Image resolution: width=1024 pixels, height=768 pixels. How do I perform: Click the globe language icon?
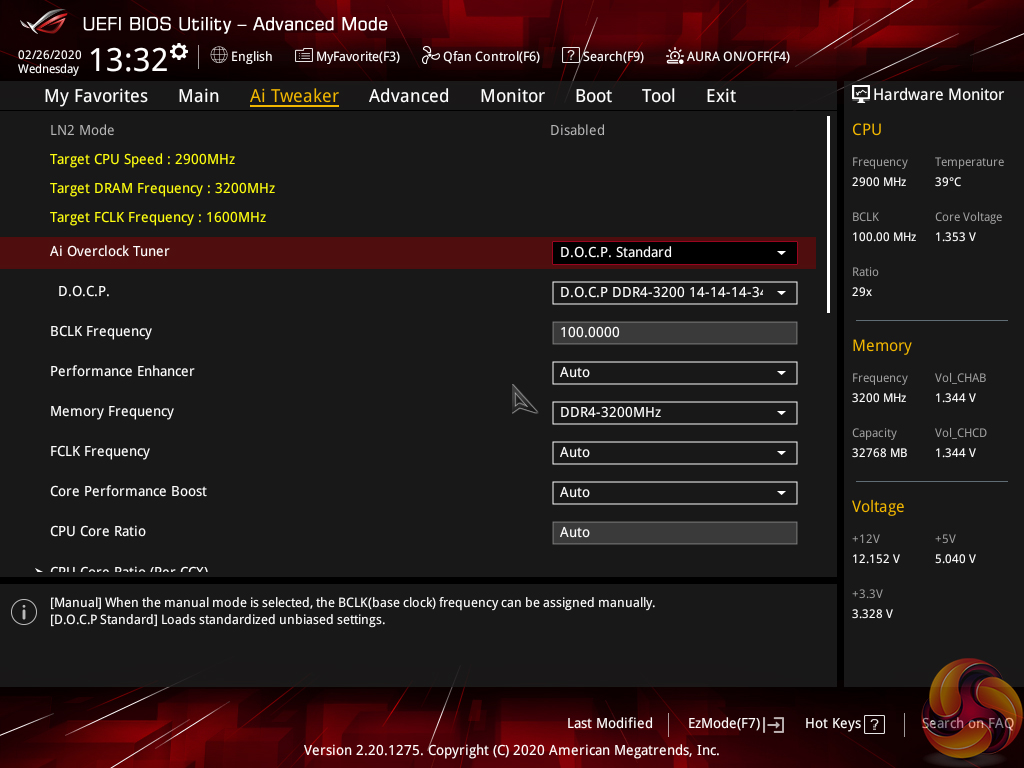(219, 56)
